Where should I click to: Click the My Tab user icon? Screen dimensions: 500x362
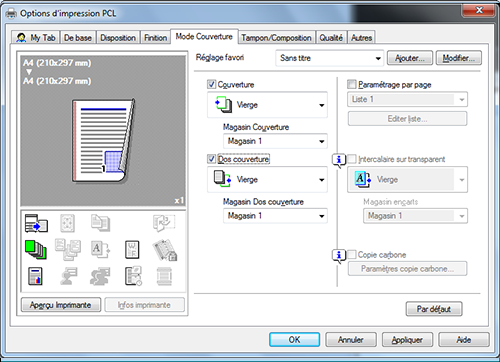[21, 38]
